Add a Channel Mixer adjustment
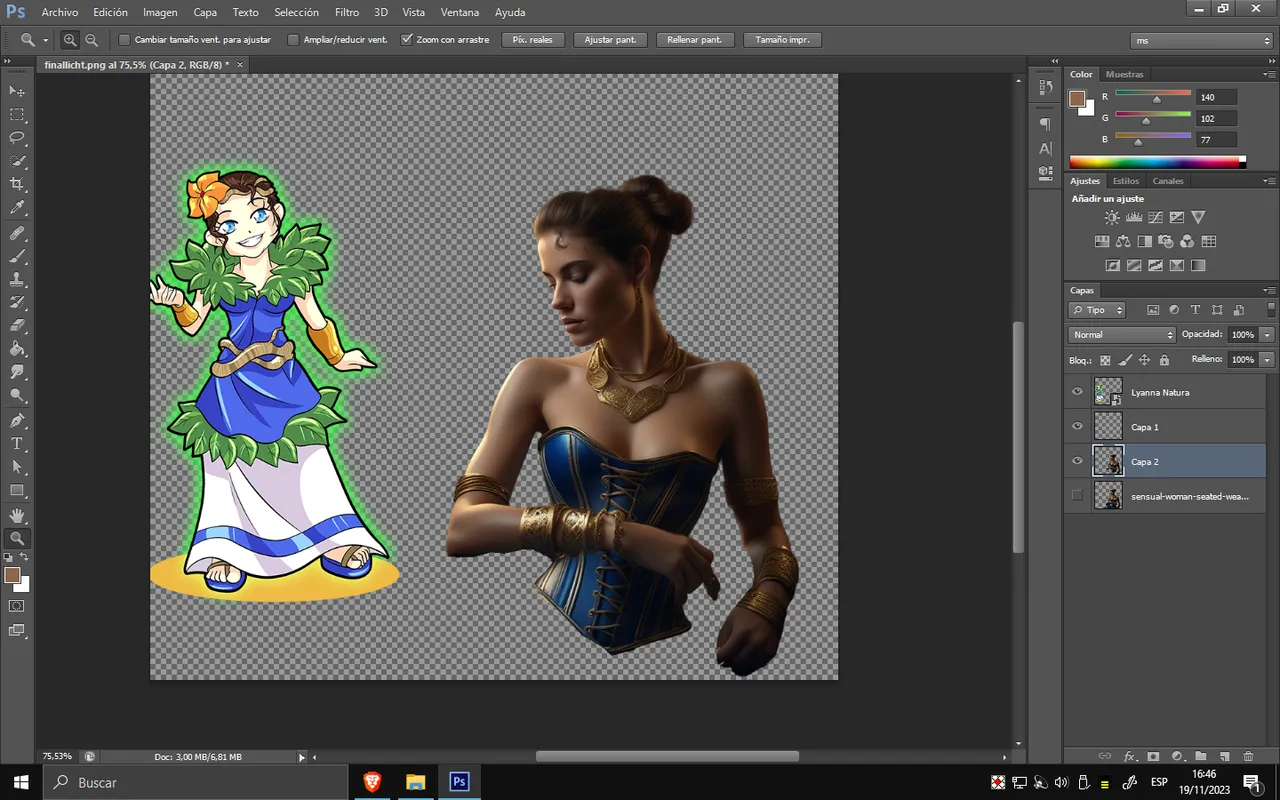The image size is (1280, 800). coord(1187,241)
